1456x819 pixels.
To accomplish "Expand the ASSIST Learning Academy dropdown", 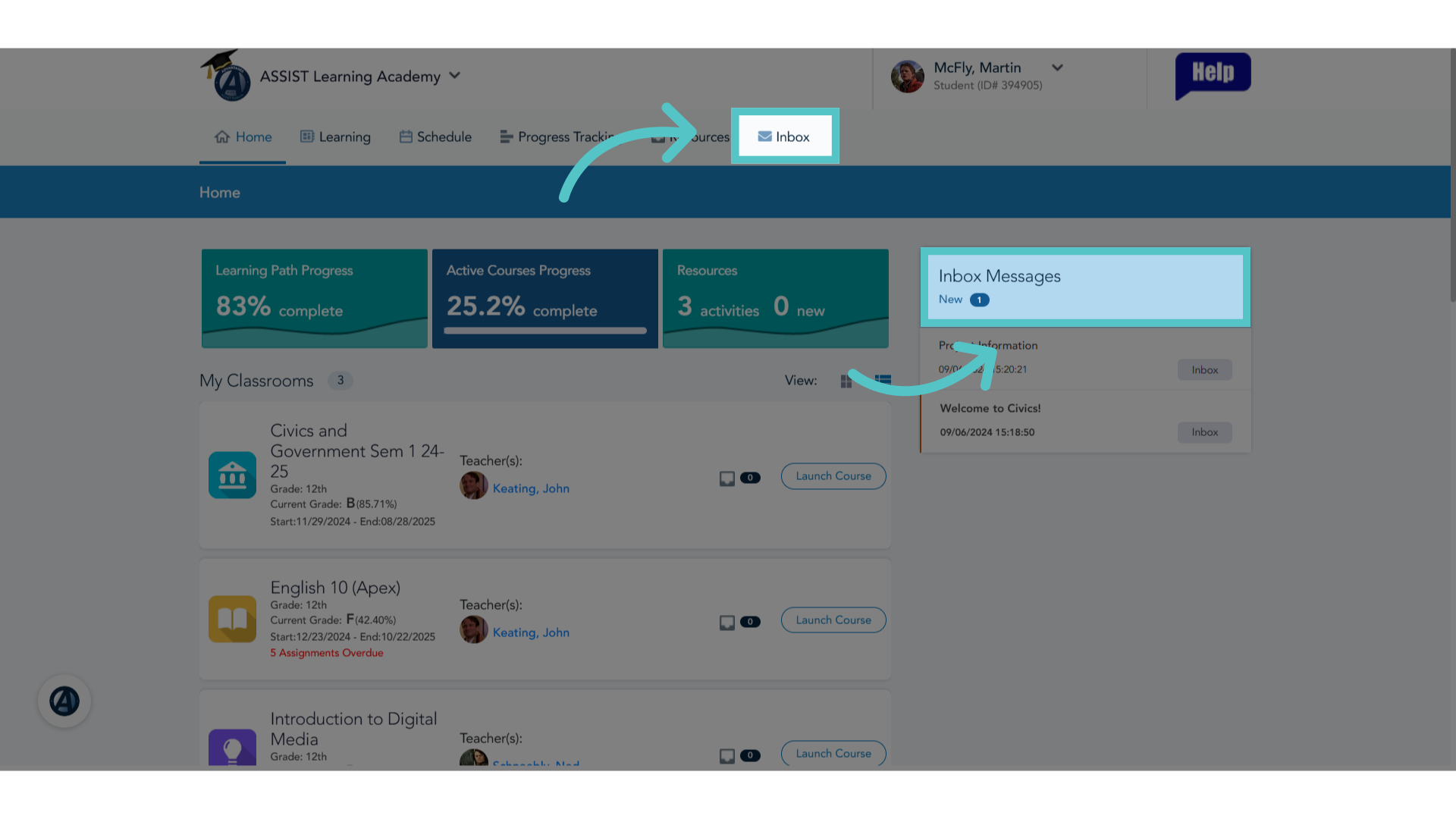I will click(x=454, y=76).
